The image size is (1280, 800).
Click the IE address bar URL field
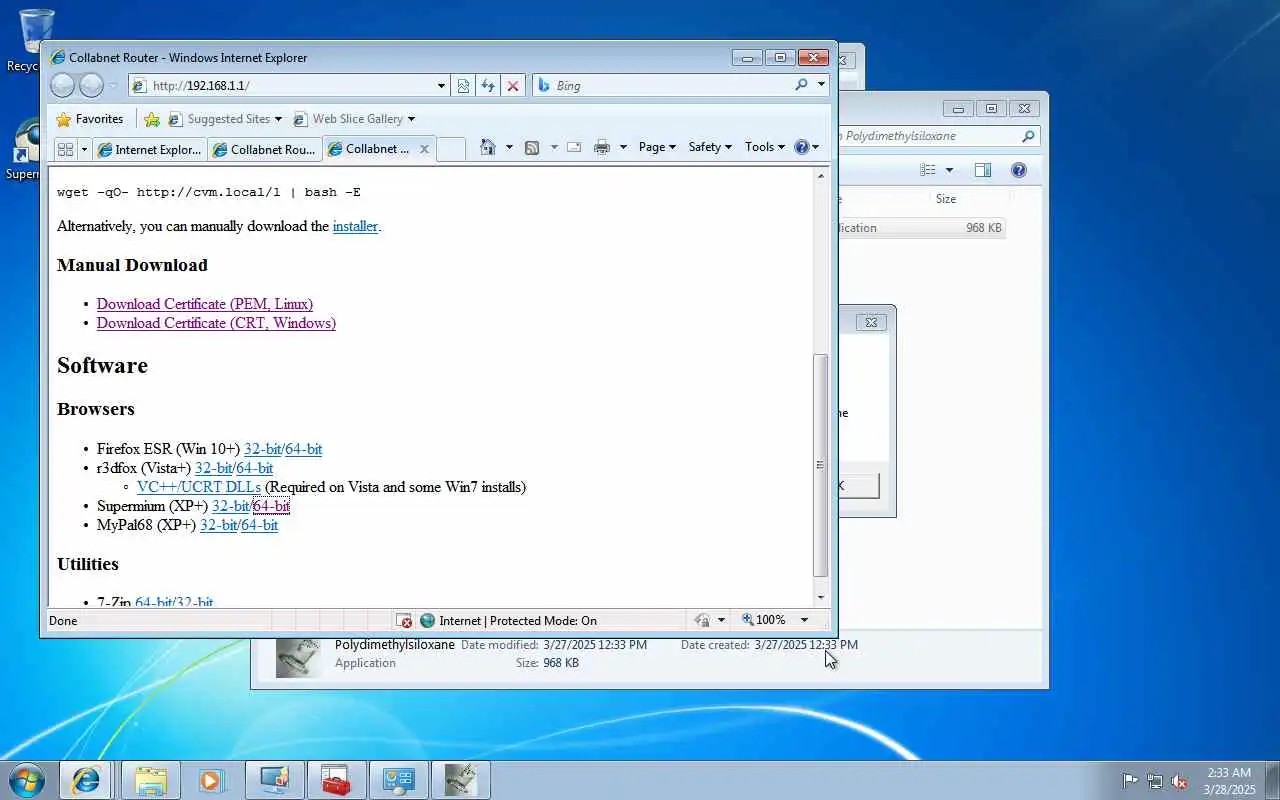pyautogui.click(x=290, y=86)
